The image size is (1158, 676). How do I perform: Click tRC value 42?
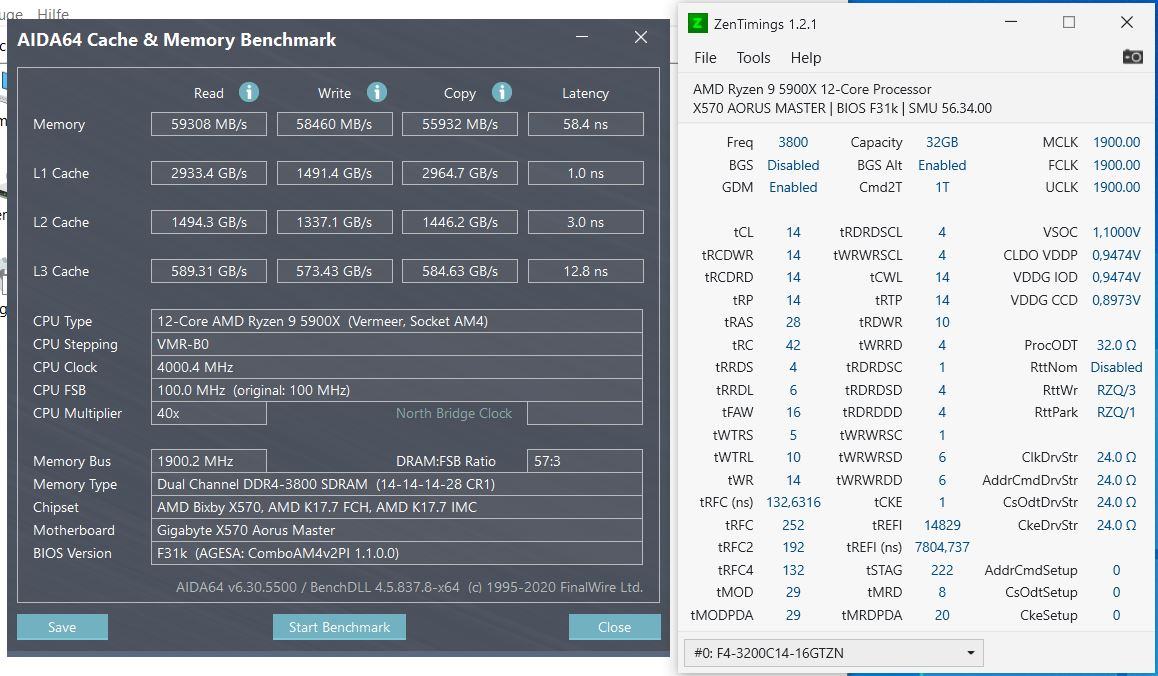(792, 345)
